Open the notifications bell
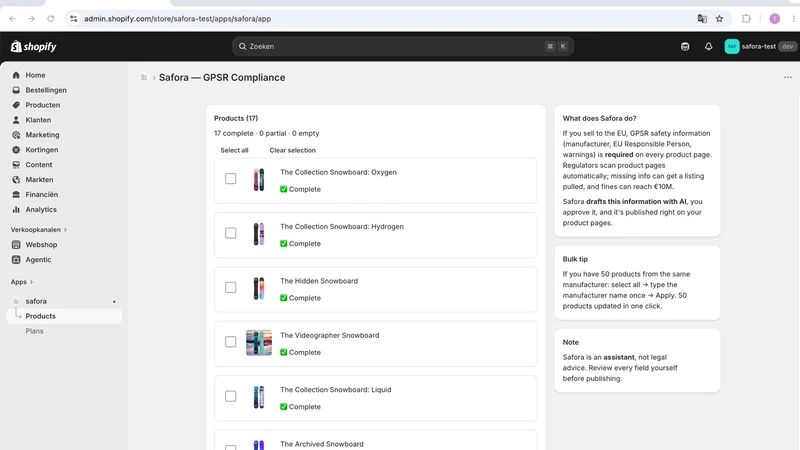This screenshot has width=800, height=450. click(708, 46)
